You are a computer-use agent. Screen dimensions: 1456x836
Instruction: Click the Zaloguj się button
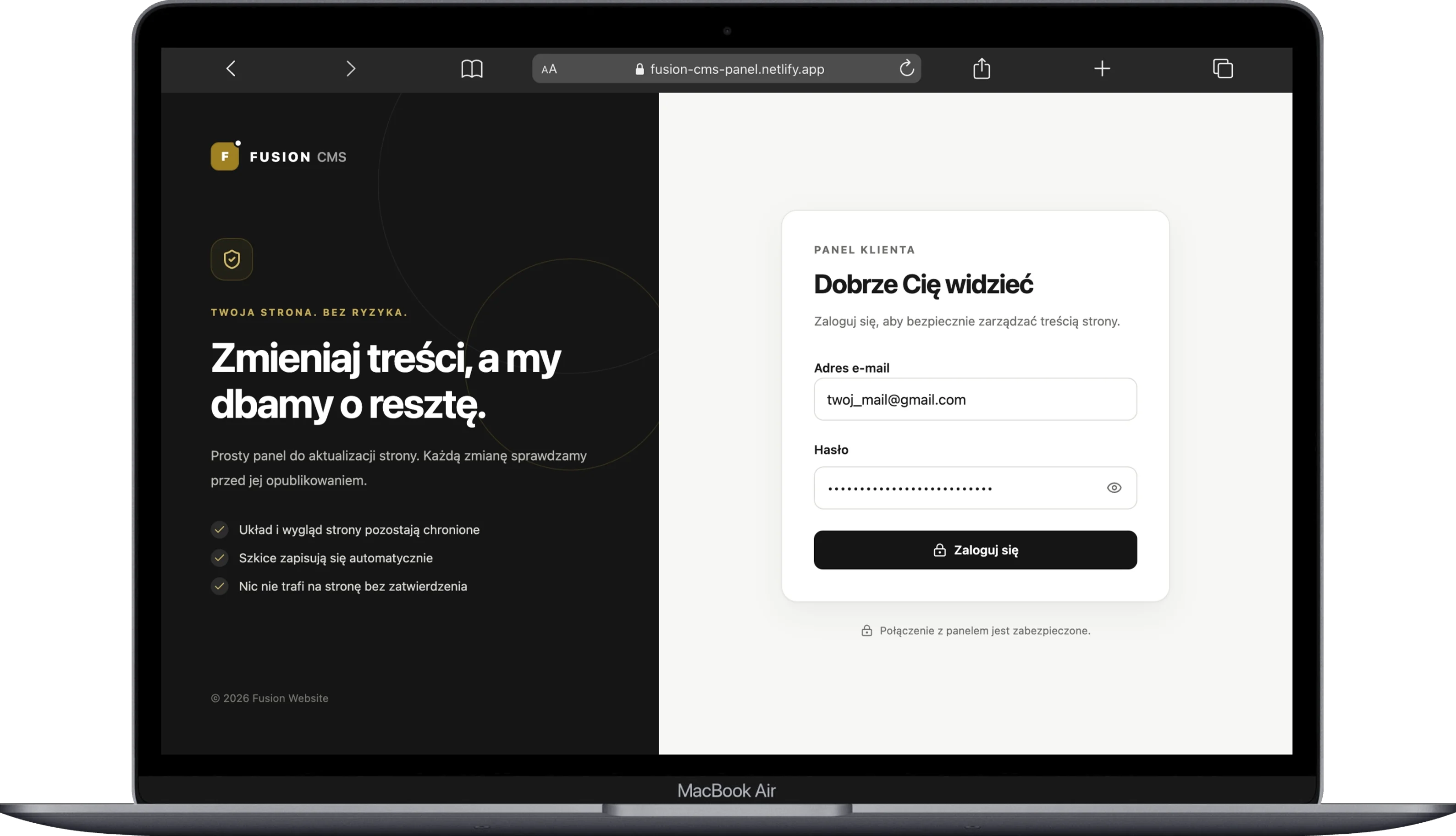(x=976, y=550)
